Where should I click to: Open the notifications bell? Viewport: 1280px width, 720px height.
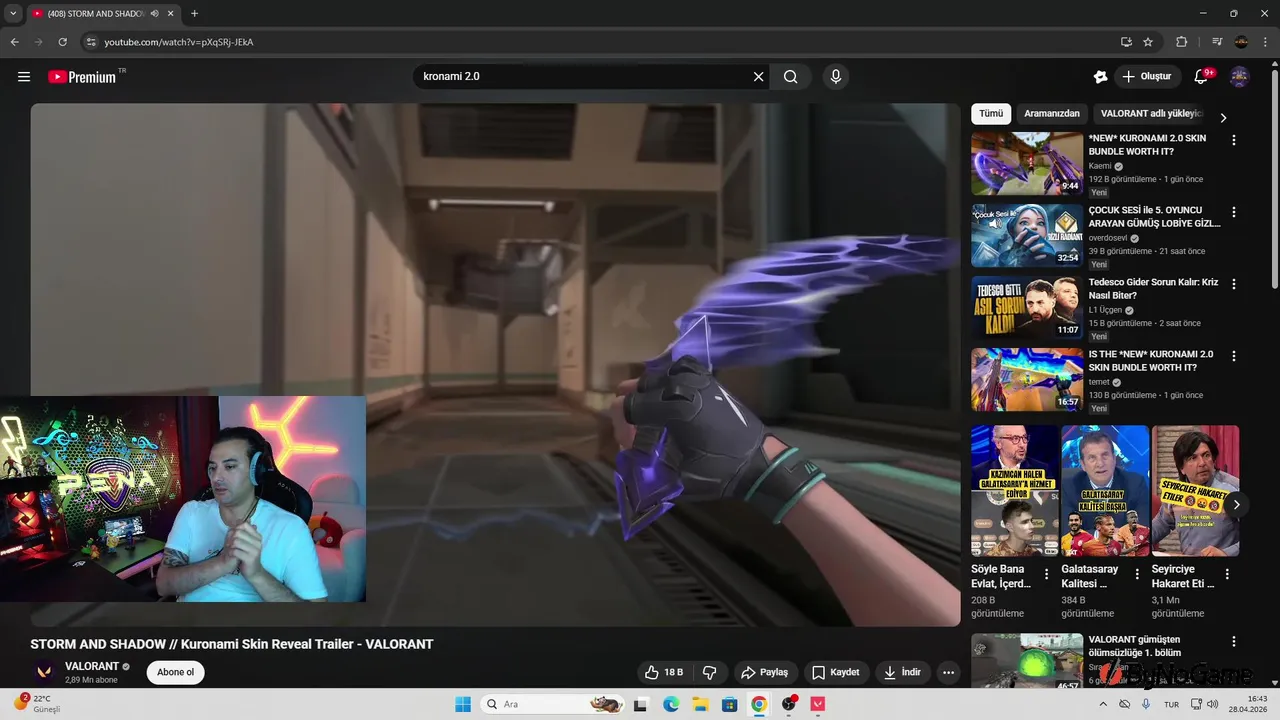[1202, 77]
